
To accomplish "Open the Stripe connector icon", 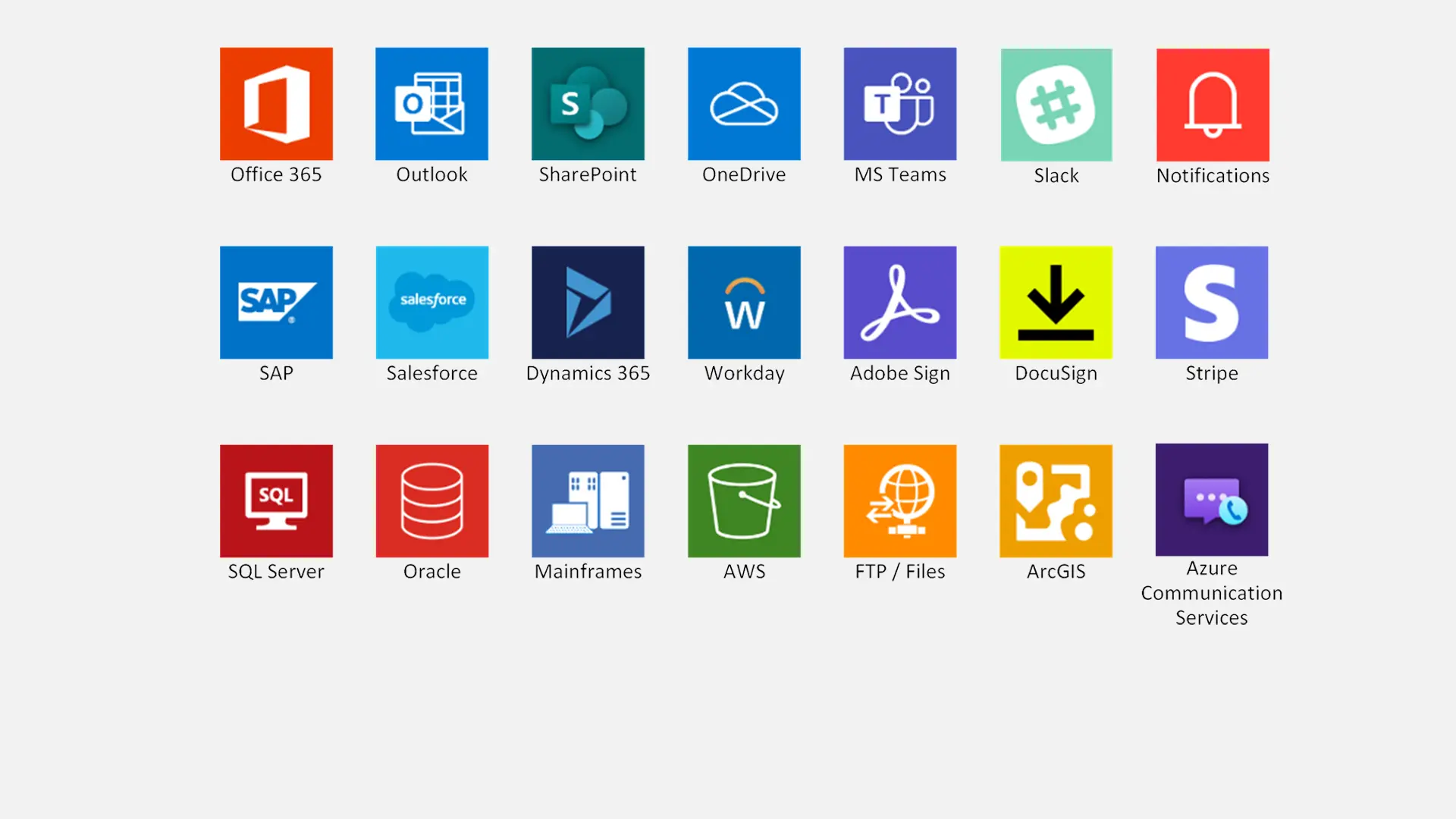I will tap(1212, 303).
